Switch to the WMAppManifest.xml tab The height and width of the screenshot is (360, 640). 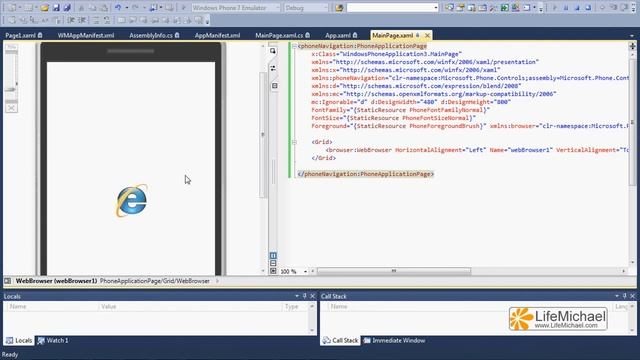coord(86,36)
